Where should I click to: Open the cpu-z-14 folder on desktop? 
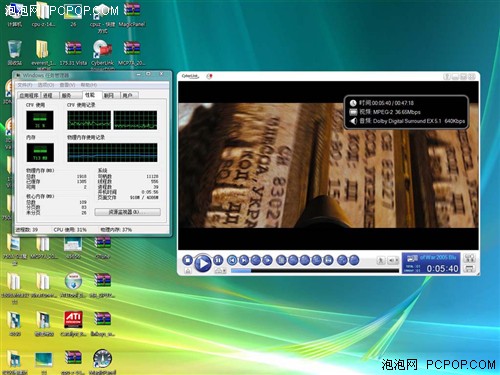(x=43, y=15)
